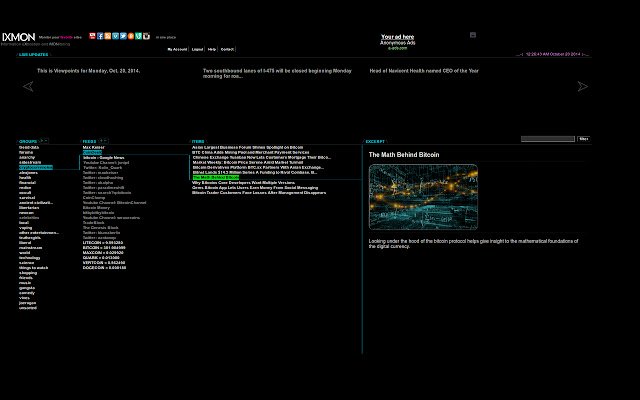
Task: Open 'The Math Behind Bitcoin' excerpt title
Action: [404, 155]
